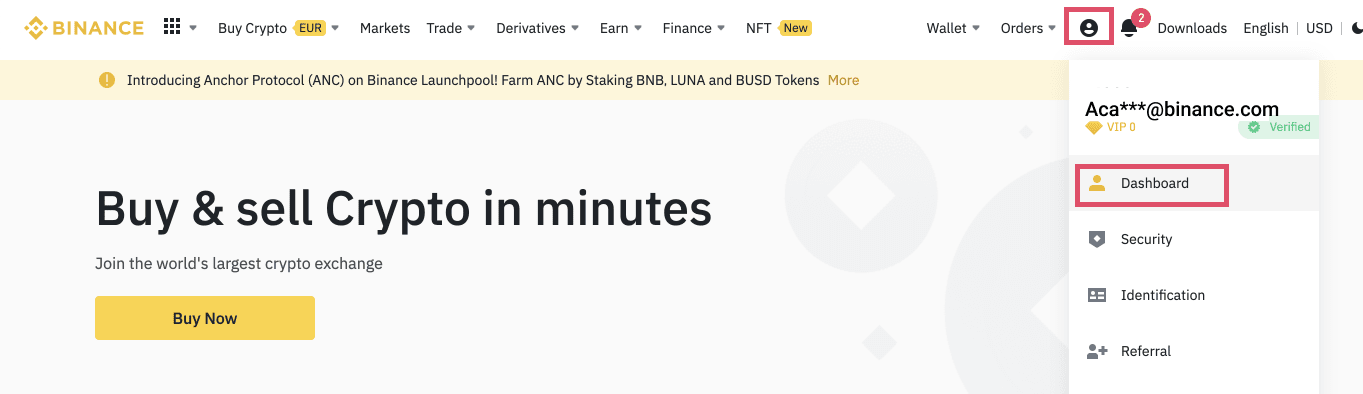Viewport: 1363px width, 394px height.
Task: Click the Buy Now button
Action: [205, 318]
